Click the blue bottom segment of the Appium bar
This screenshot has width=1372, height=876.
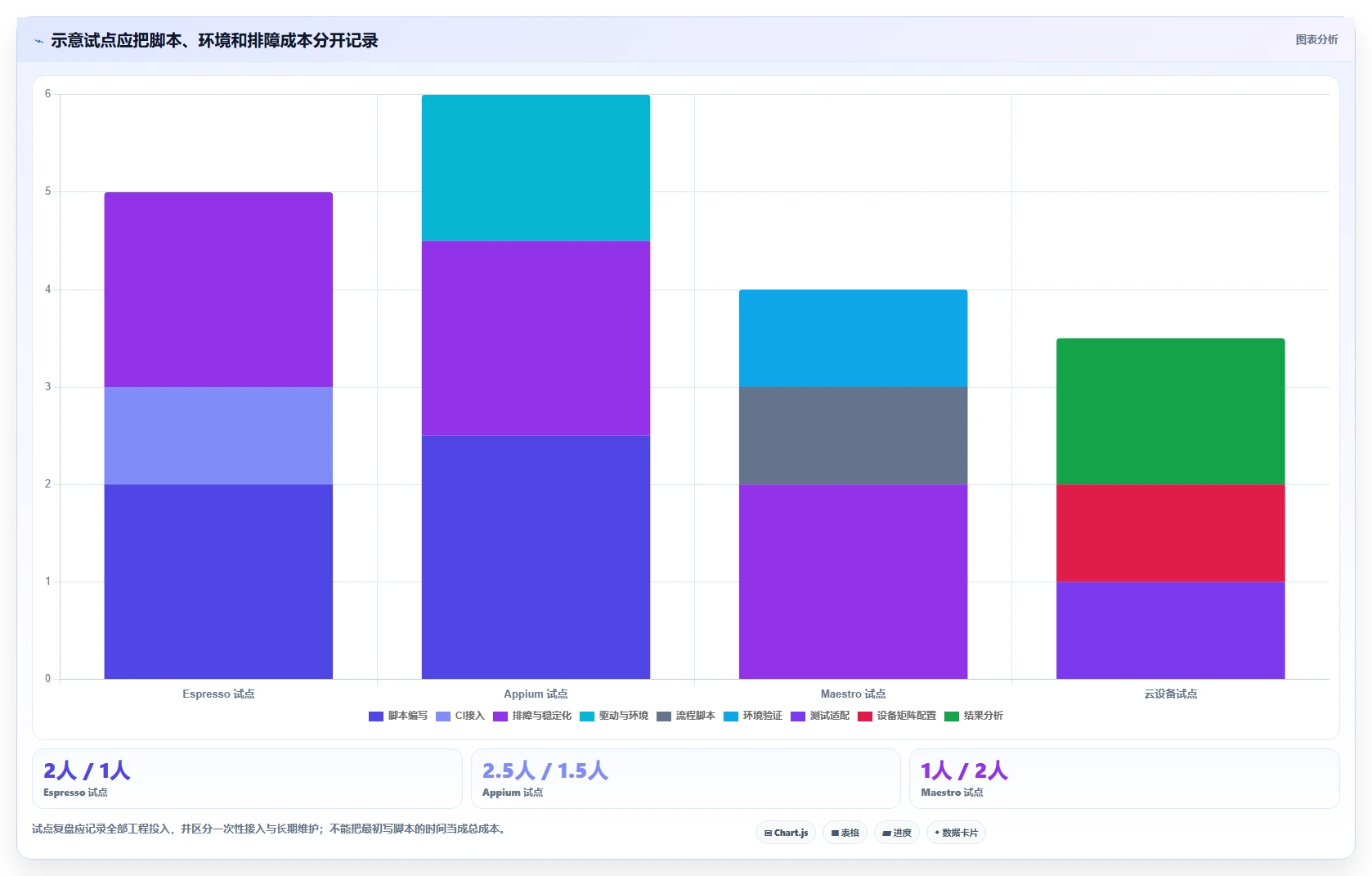(x=536, y=557)
